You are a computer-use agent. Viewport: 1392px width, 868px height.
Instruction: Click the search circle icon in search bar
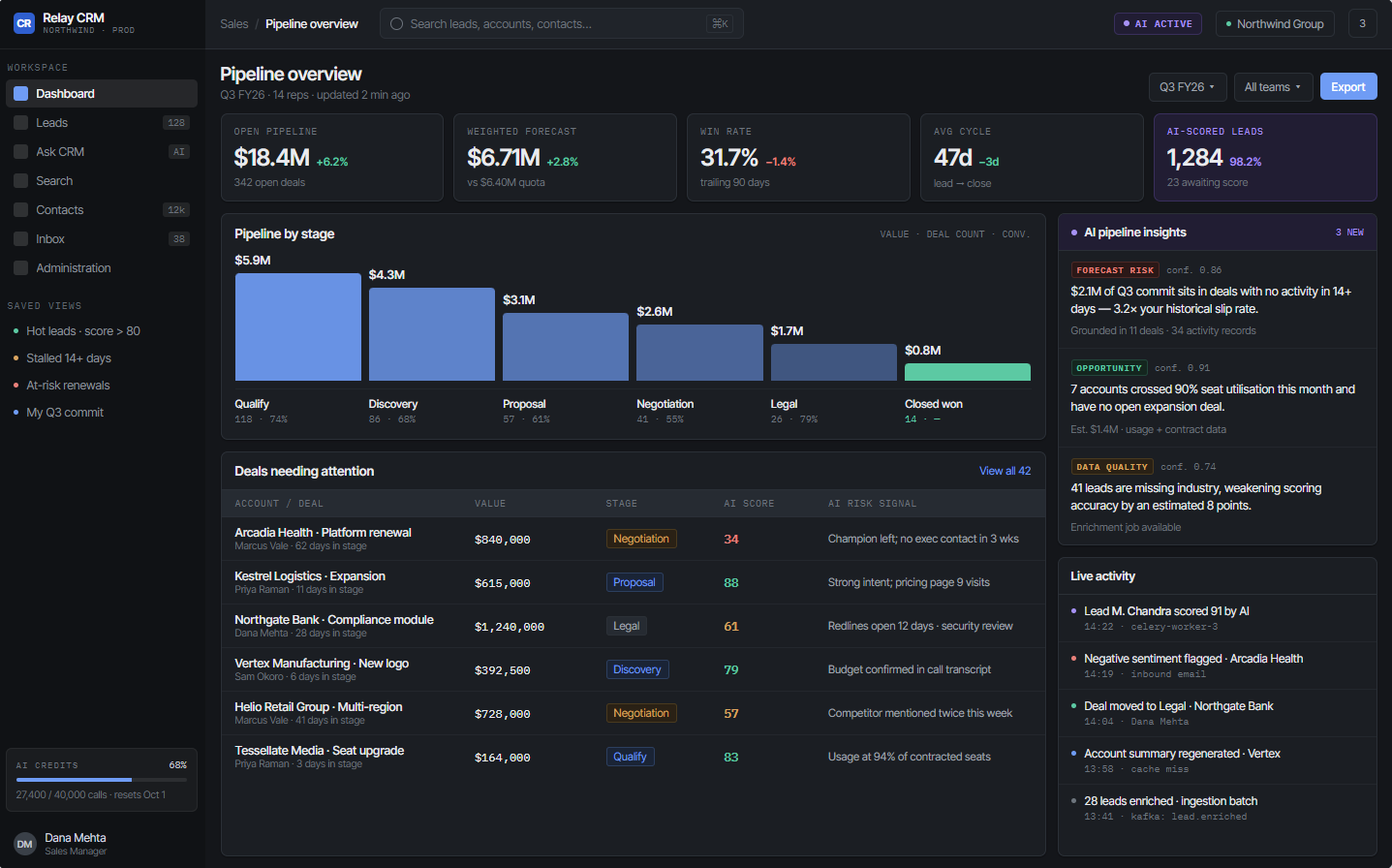pyautogui.click(x=396, y=24)
